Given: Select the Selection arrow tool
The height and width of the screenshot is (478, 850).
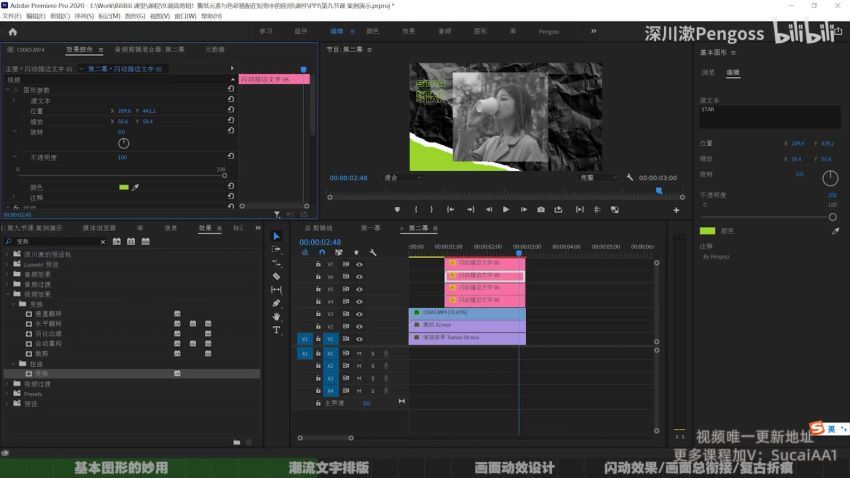Looking at the screenshot, I should point(277,236).
